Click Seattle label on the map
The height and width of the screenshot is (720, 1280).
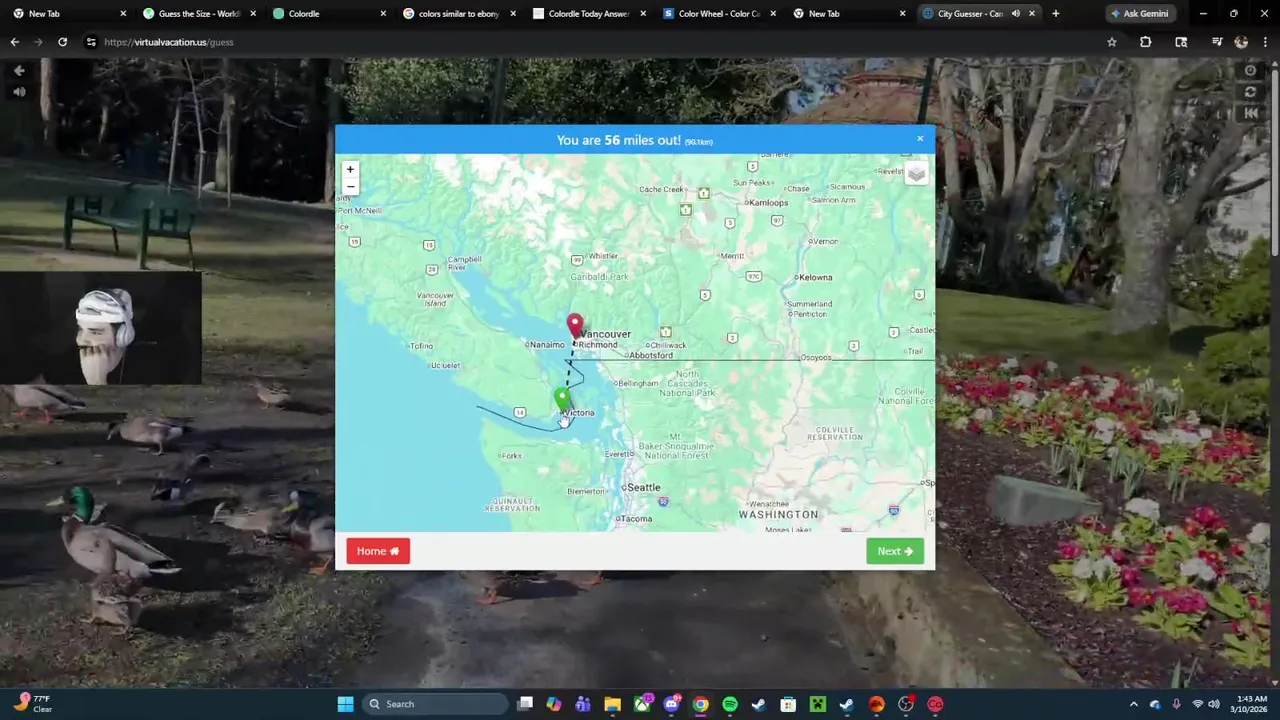[x=644, y=487]
